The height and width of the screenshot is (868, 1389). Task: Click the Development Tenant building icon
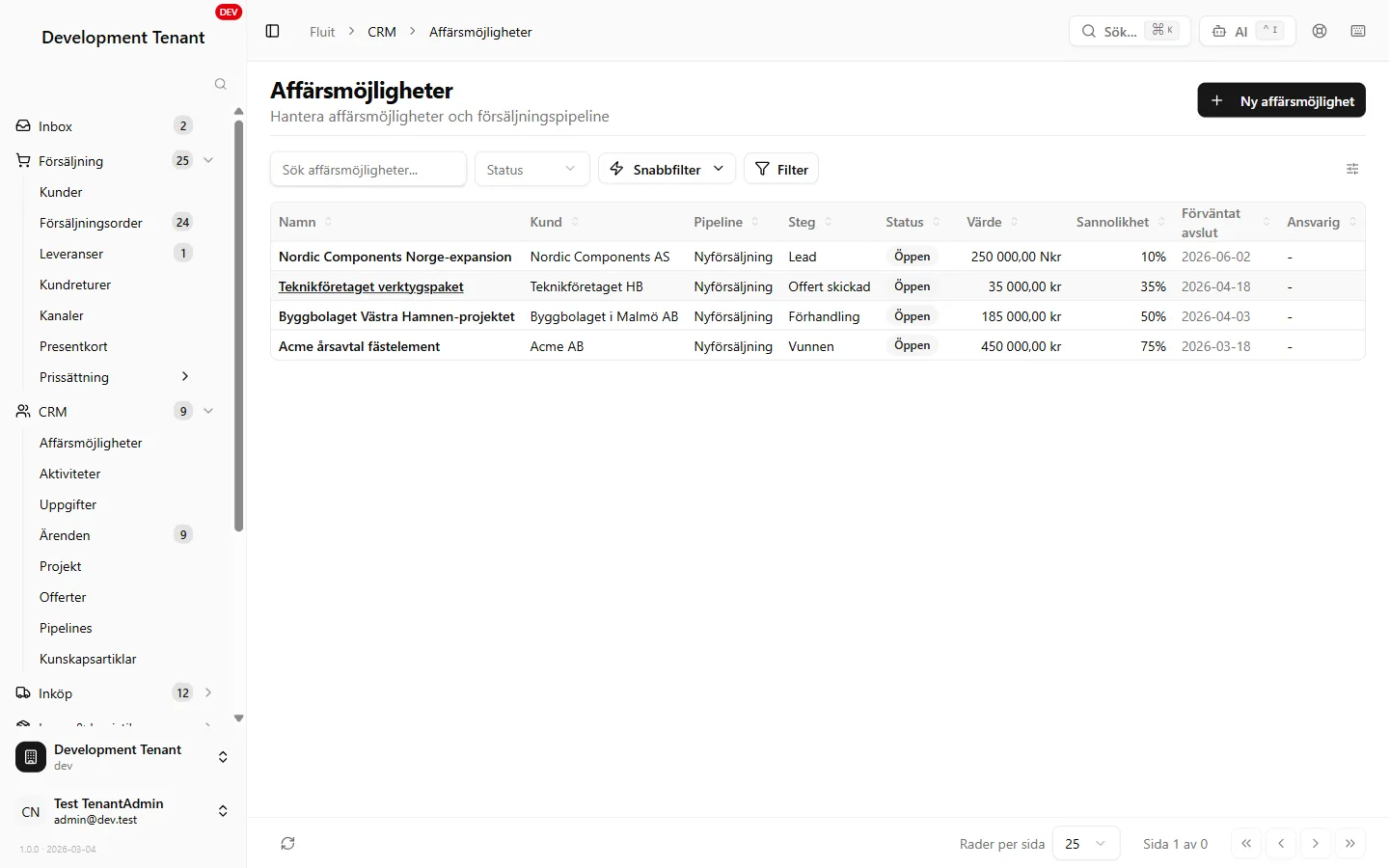coord(31,757)
